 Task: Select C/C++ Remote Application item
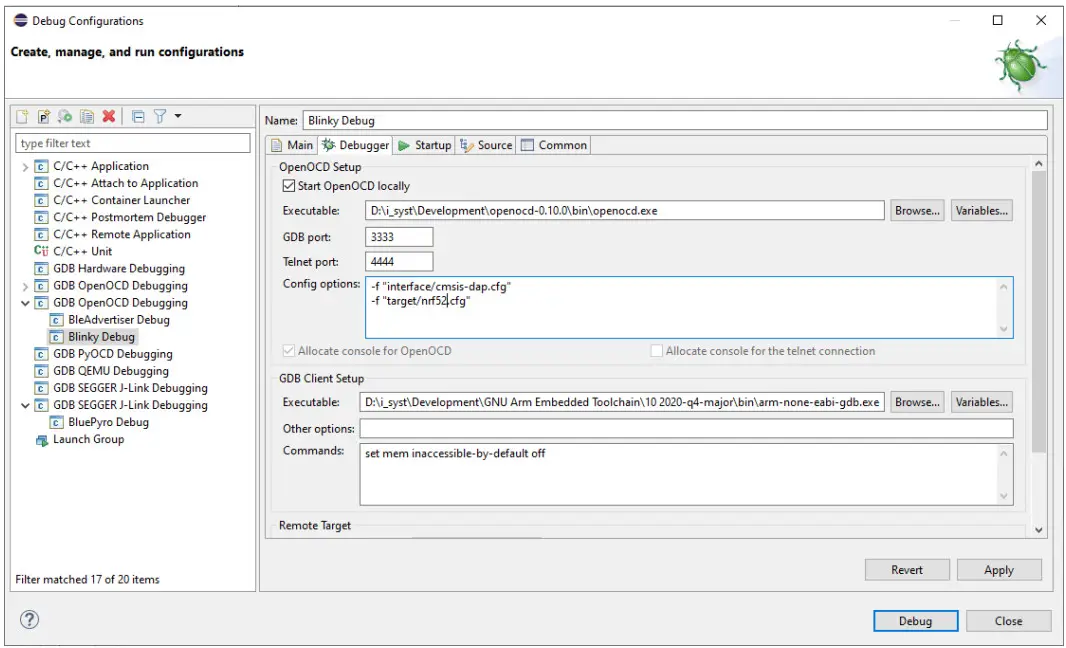tap(122, 234)
